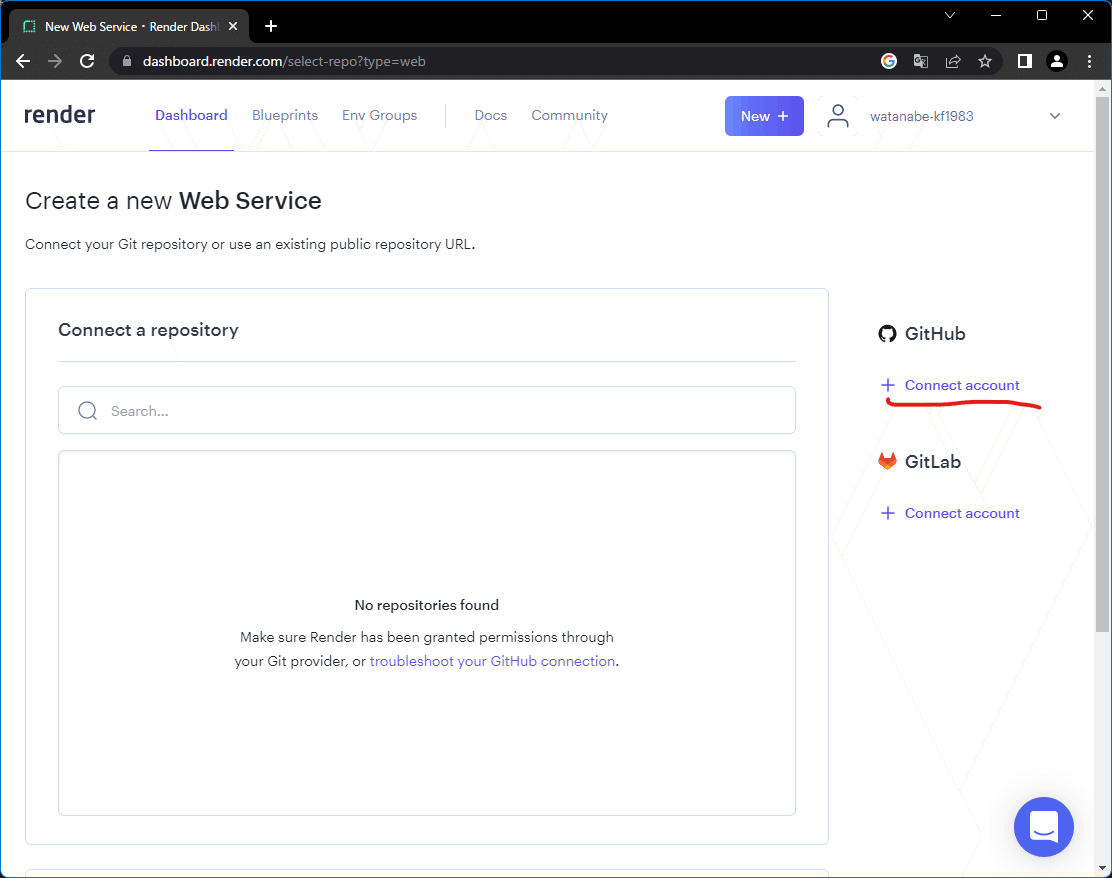
Task: Open the Chrome three-dot menu
Action: (x=1089, y=61)
